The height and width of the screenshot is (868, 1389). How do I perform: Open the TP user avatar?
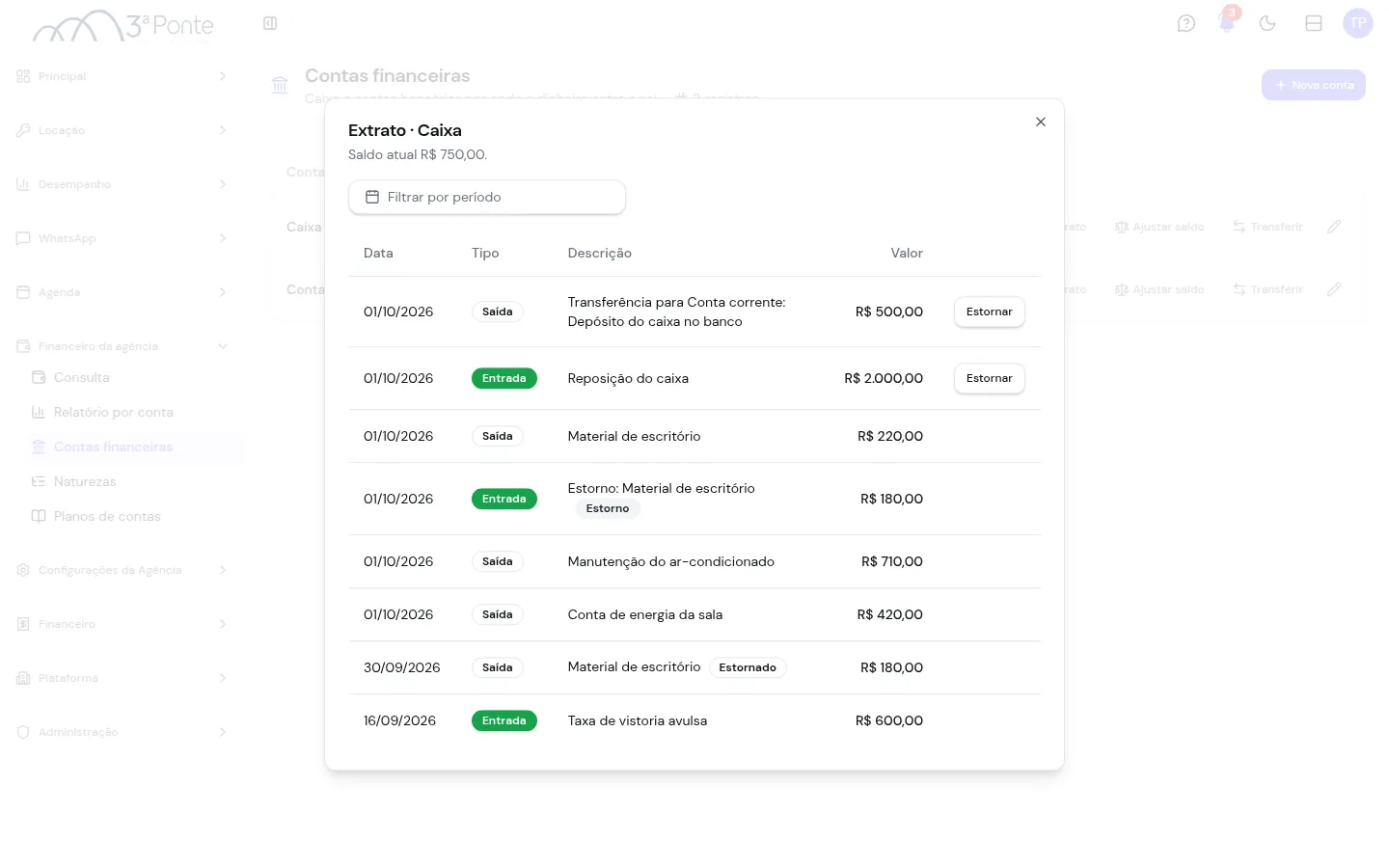point(1358,23)
